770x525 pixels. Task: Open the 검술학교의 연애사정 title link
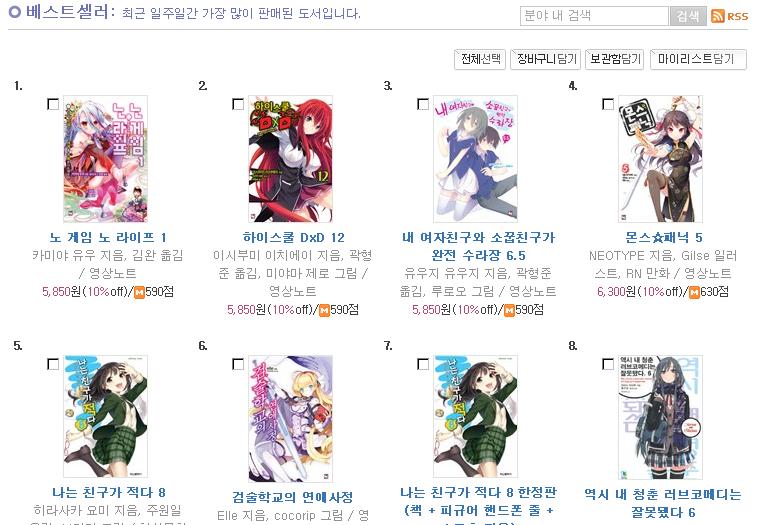coord(293,497)
